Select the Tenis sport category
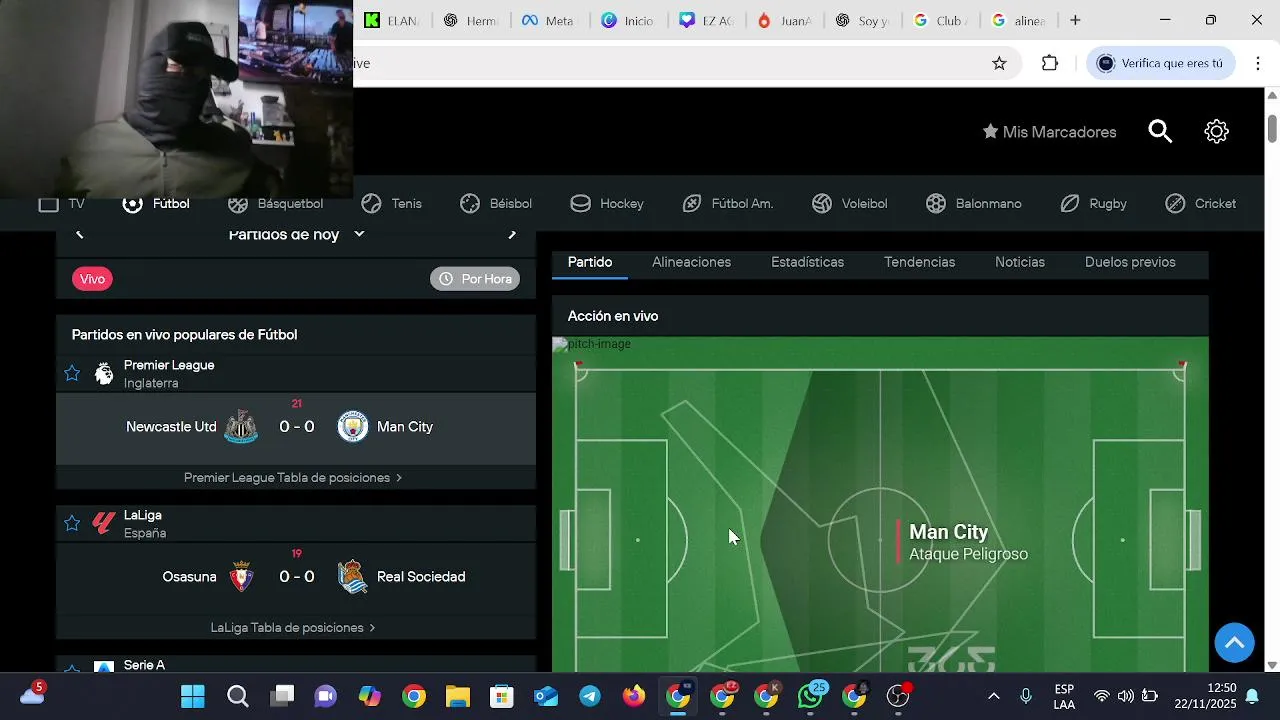 tap(391, 204)
